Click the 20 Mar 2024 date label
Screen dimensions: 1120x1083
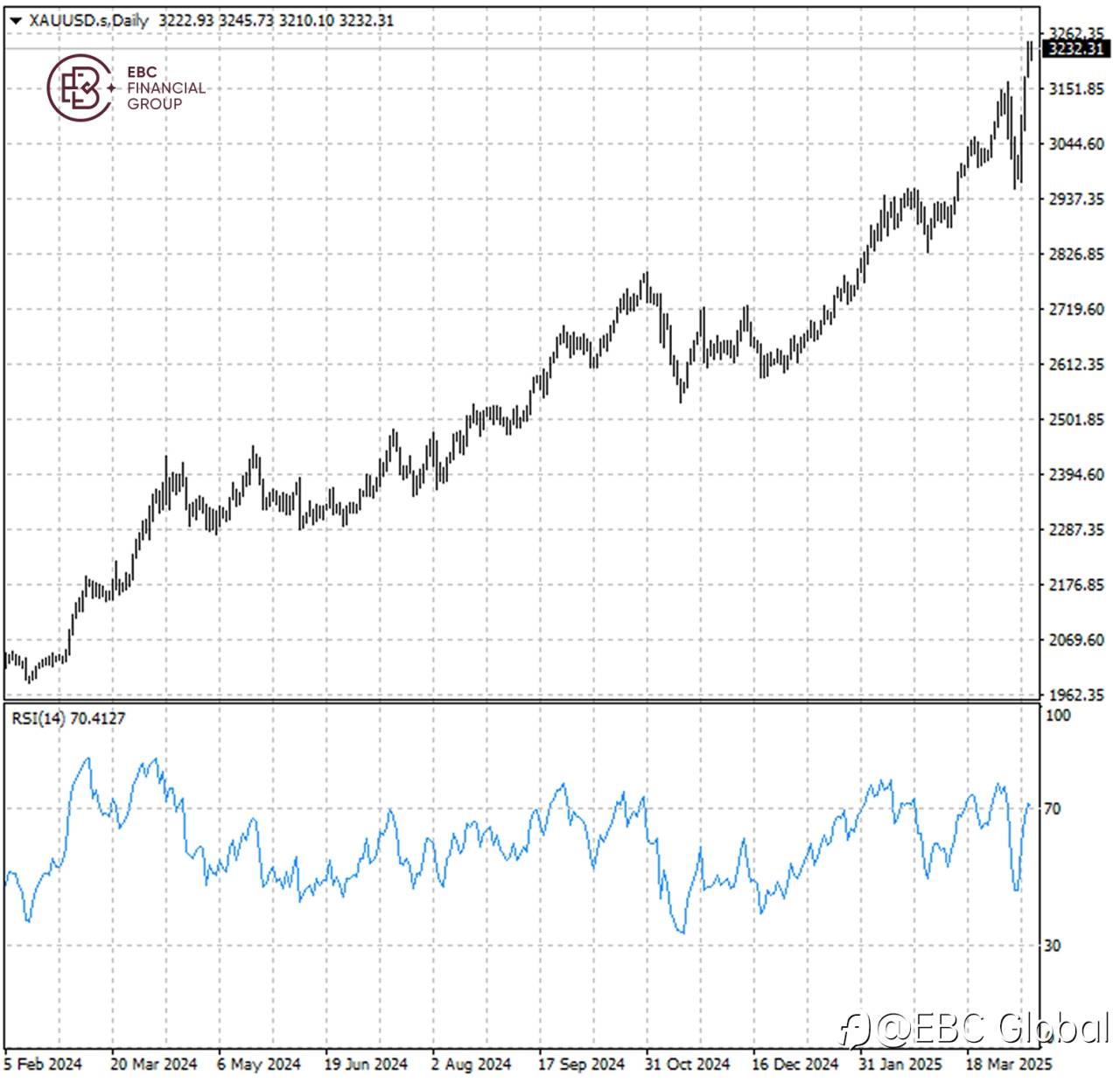(x=154, y=1064)
